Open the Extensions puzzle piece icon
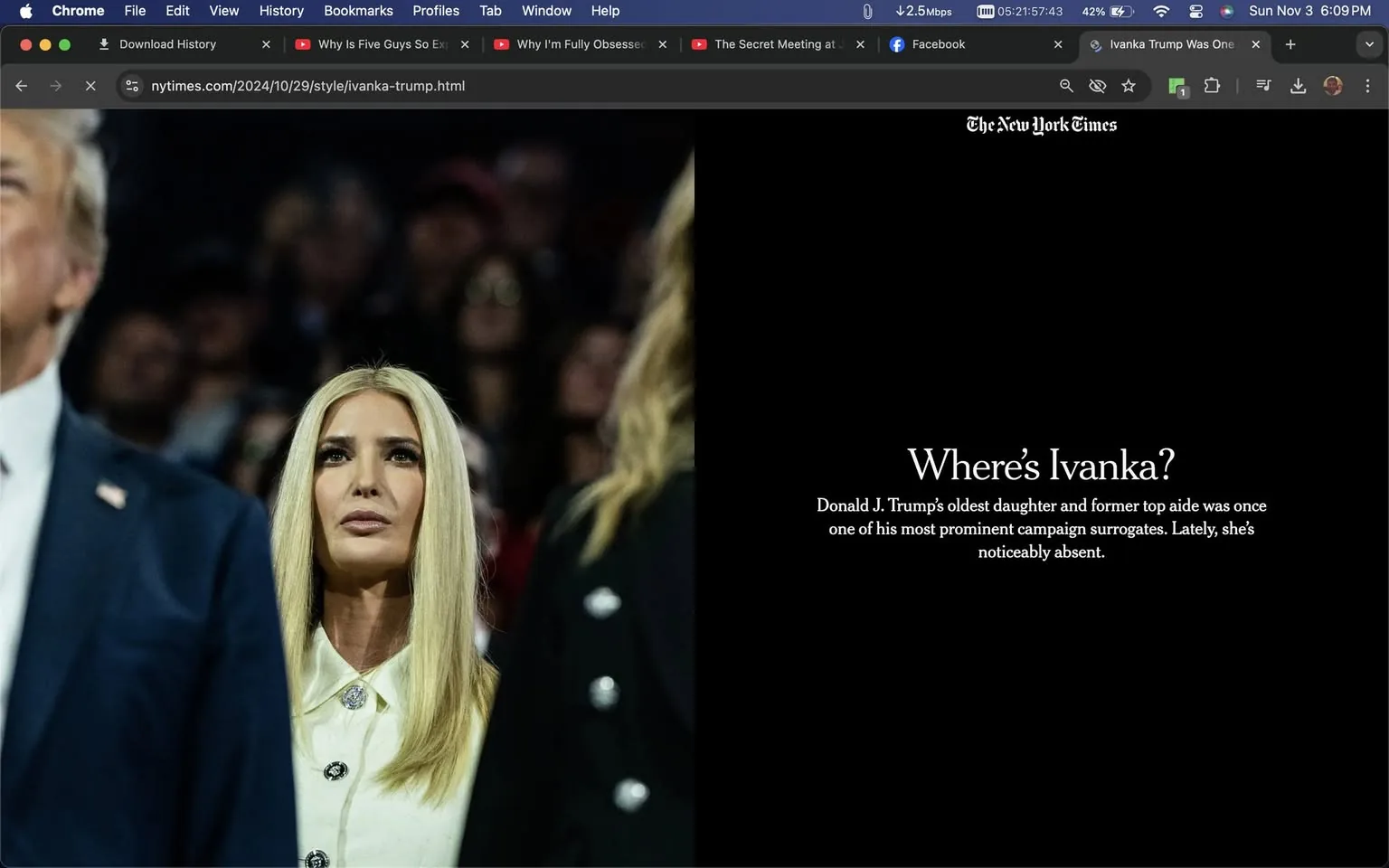Screen dimensions: 1389x868 1212,85
